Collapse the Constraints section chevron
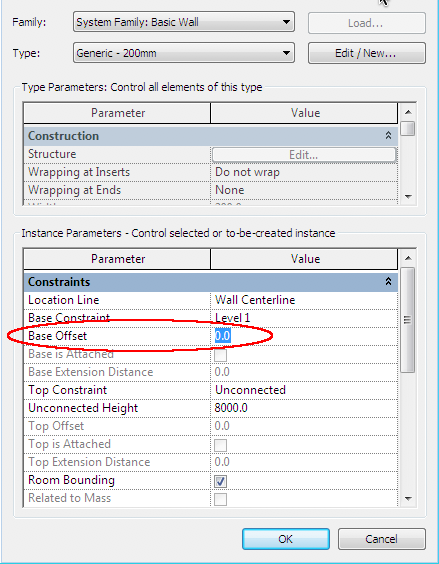439x564 pixels. pos(388,282)
